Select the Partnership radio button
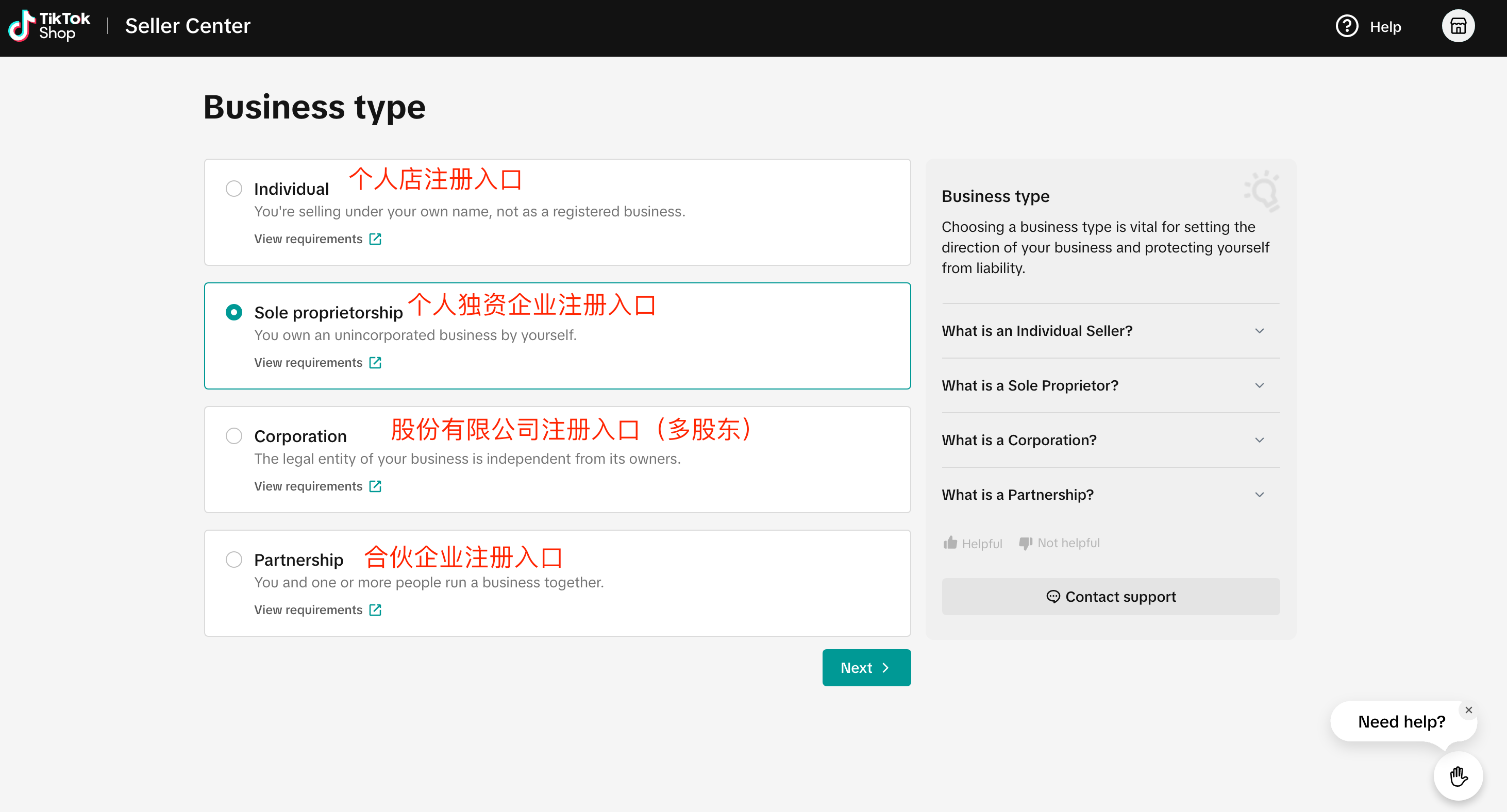This screenshot has width=1507, height=812. [234, 559]
